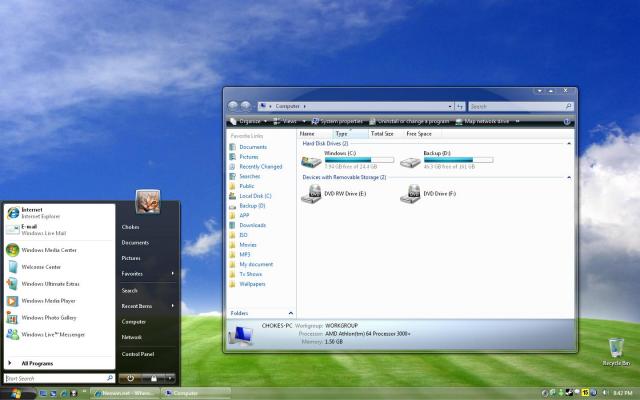Click the Explorer Search field

point(521,106)
